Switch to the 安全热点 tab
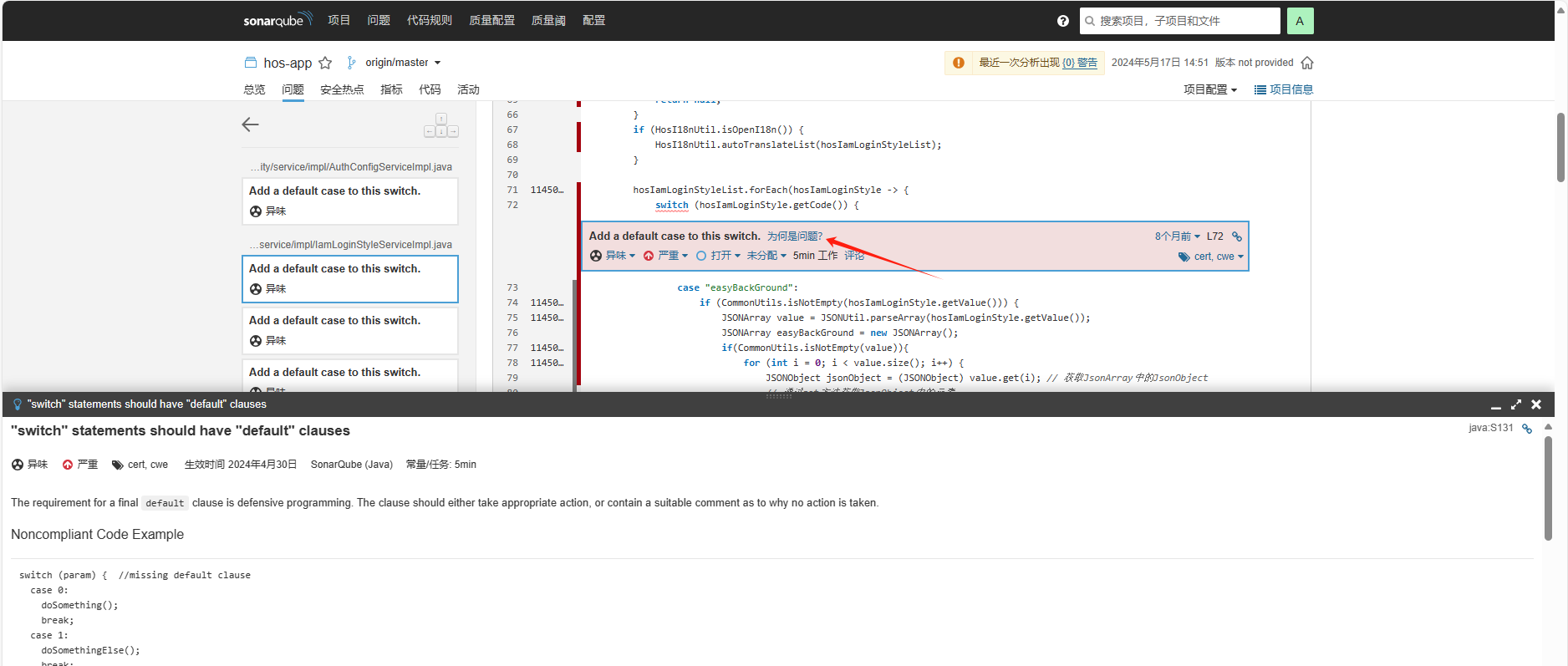 [342, 89]
